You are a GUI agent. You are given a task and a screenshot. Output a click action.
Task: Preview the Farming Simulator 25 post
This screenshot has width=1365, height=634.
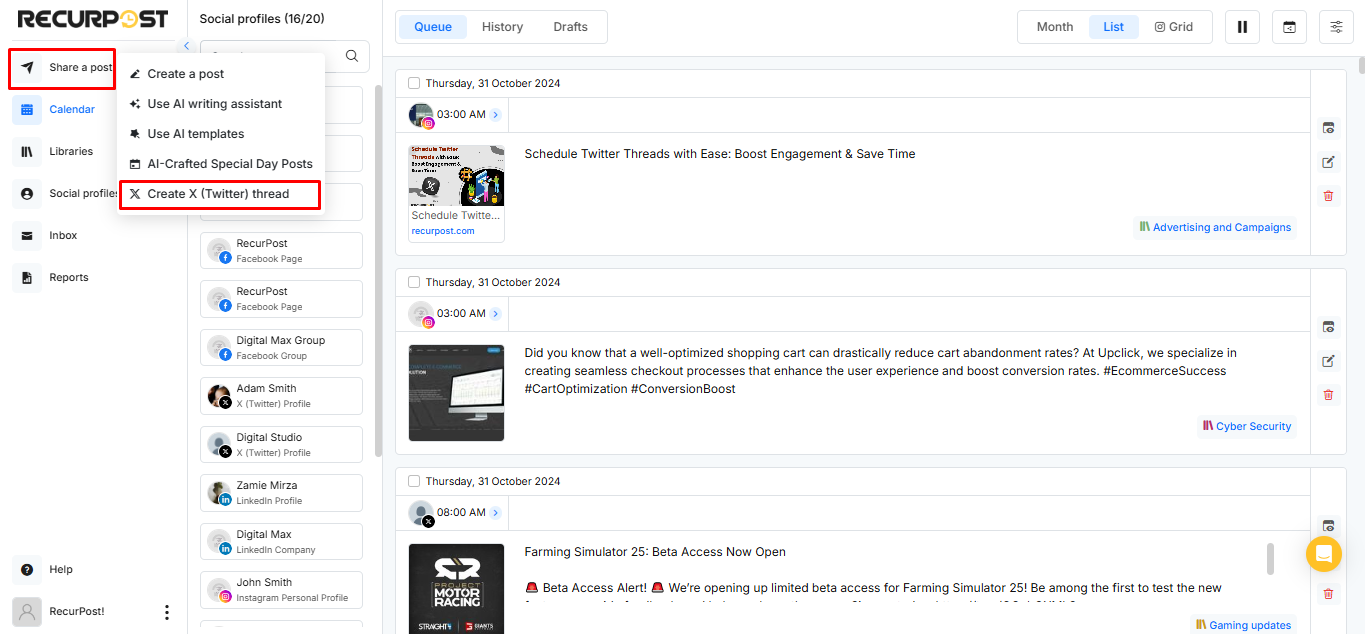(x=1328, y=526)
